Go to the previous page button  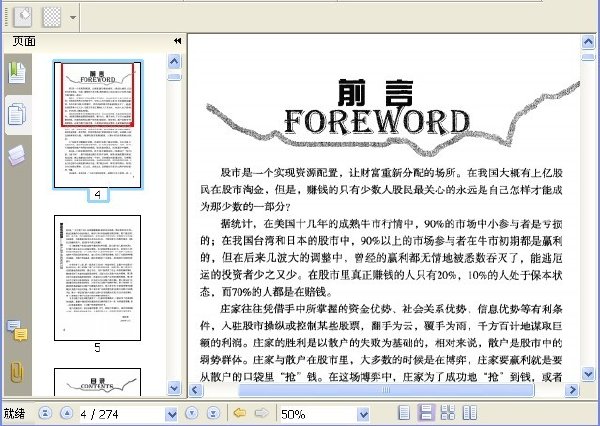click(67, 413)
